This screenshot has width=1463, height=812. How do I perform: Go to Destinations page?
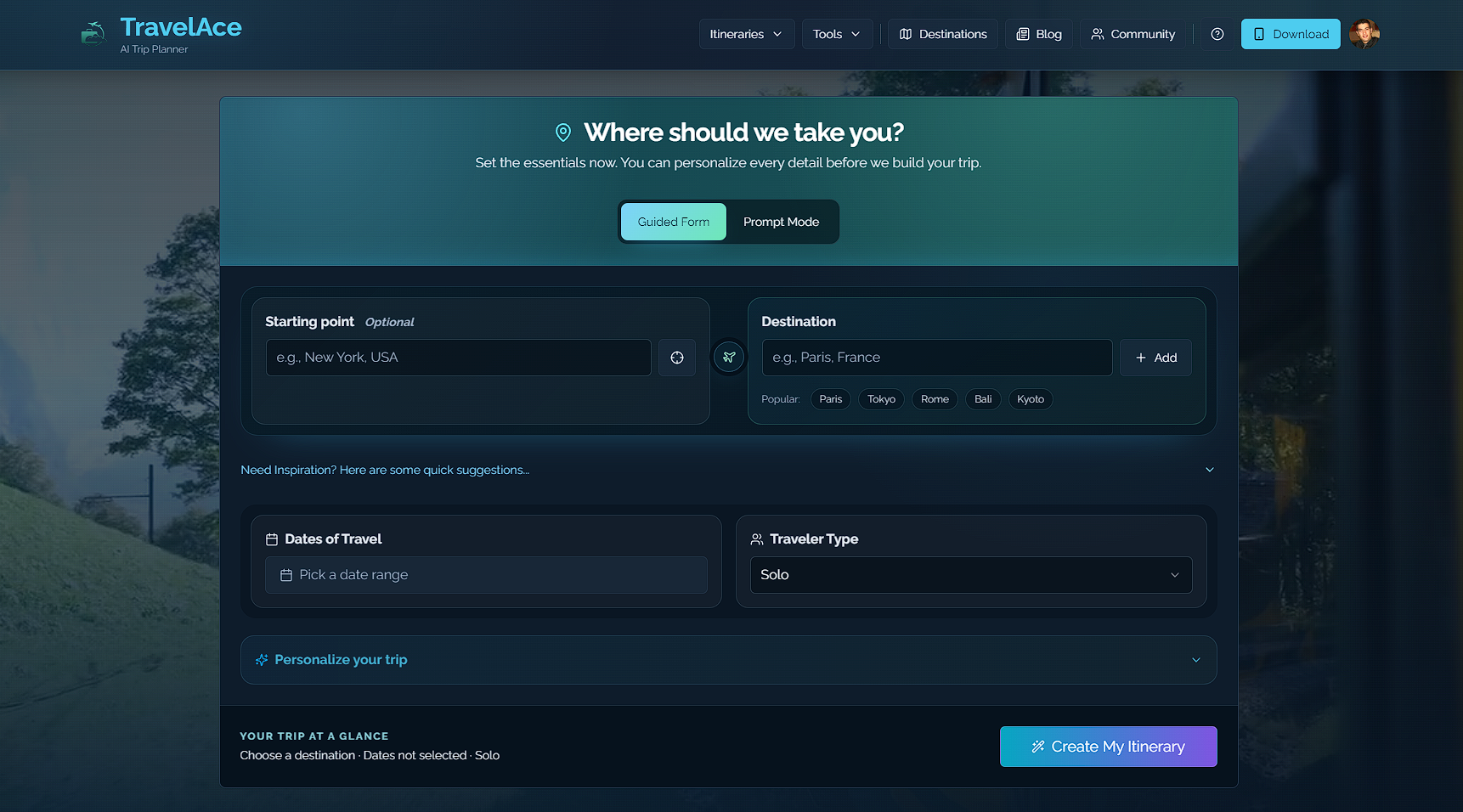pos(942,34)
